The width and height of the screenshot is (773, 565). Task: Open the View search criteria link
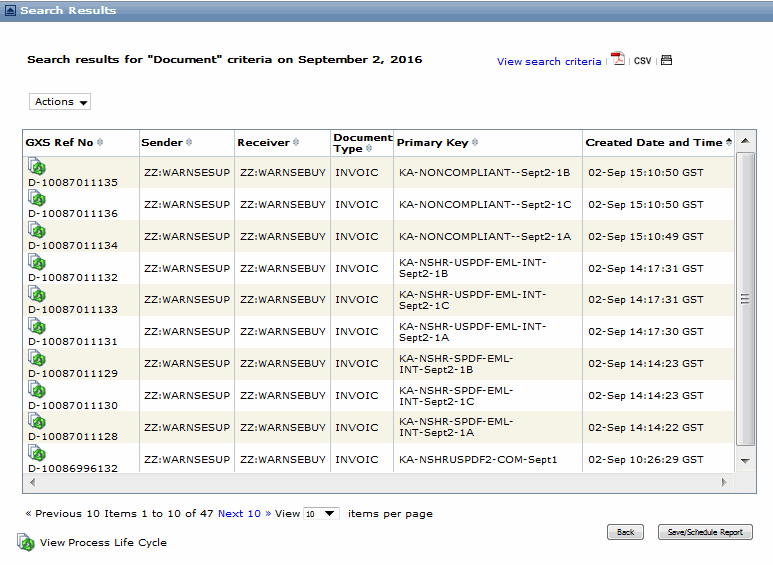[x=549, y=62]
